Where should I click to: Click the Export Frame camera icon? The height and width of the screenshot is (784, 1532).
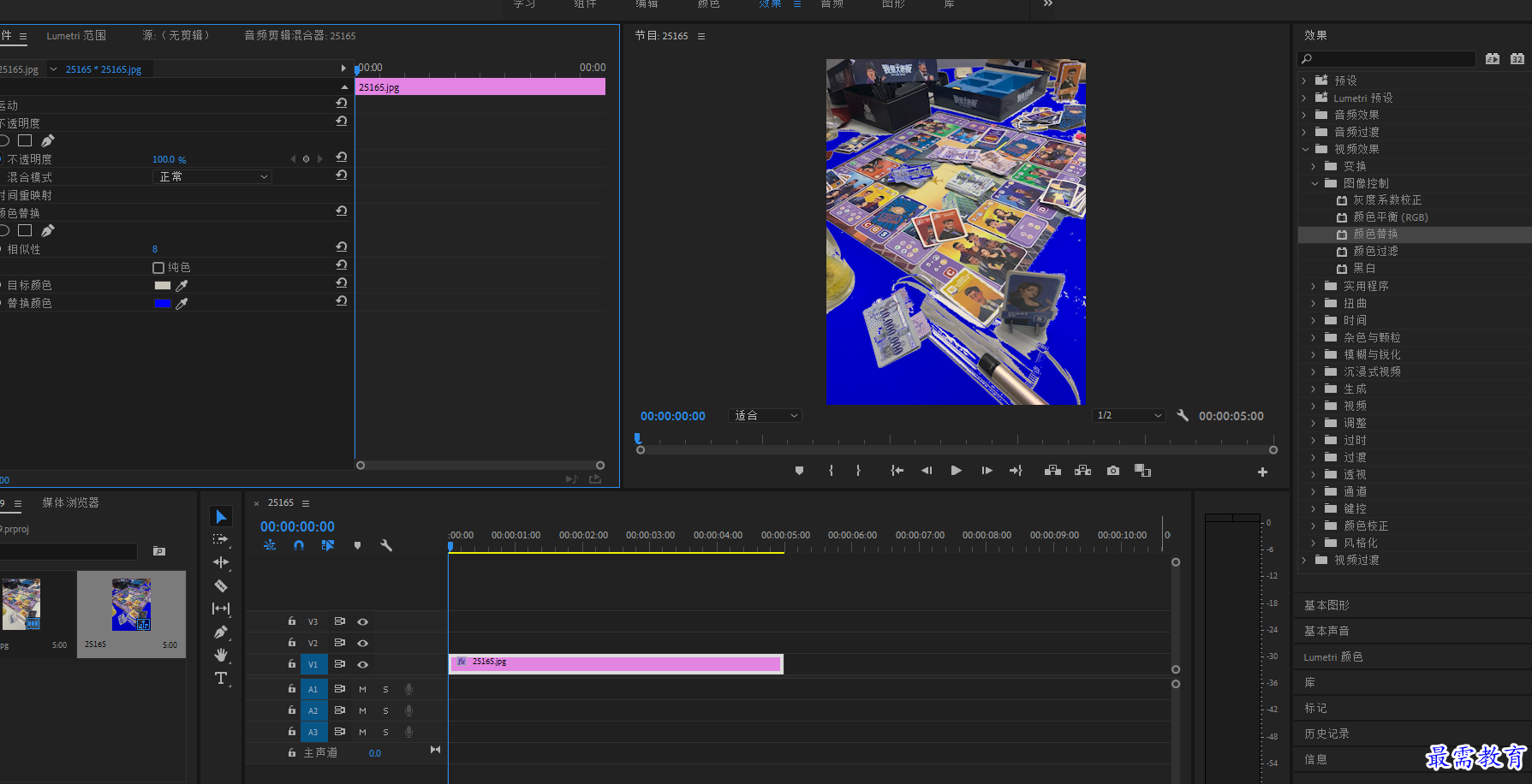pyautogui.click(x=1113, y=471)
